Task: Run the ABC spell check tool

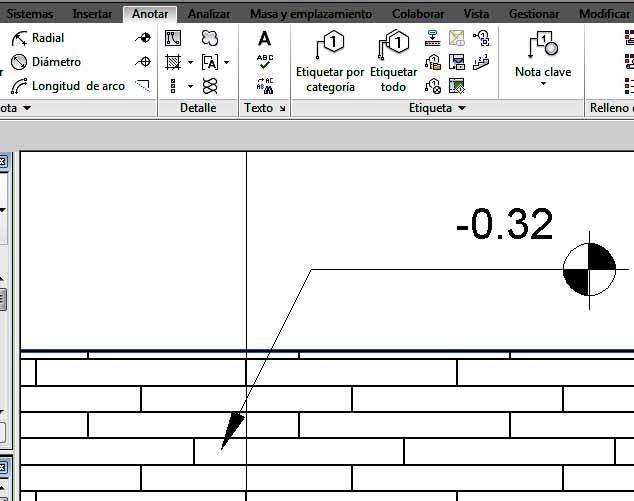Action: [x=264, y=62]
